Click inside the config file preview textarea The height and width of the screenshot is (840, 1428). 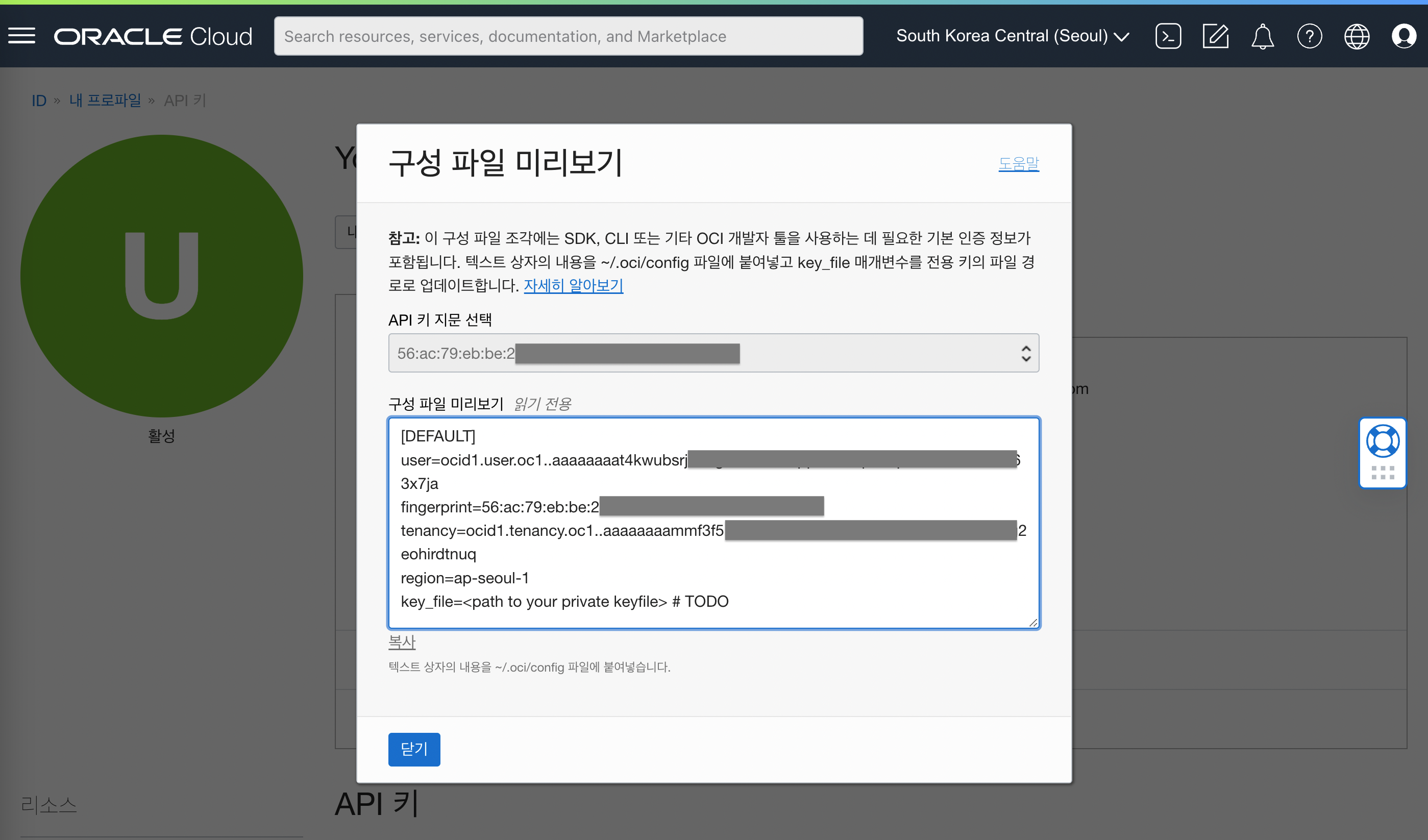click(713, 523)
